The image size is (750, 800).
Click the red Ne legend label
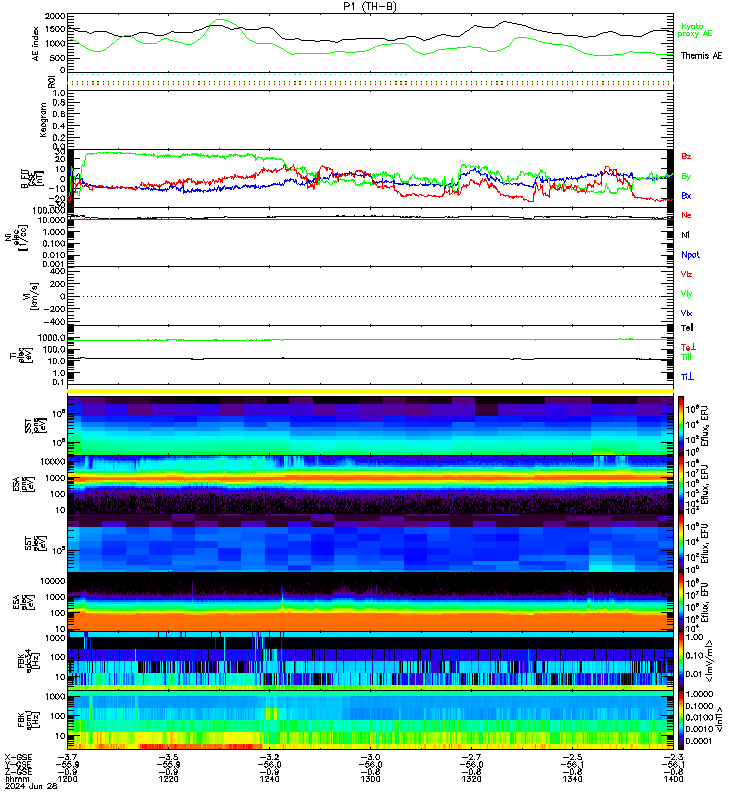point(686,215)
